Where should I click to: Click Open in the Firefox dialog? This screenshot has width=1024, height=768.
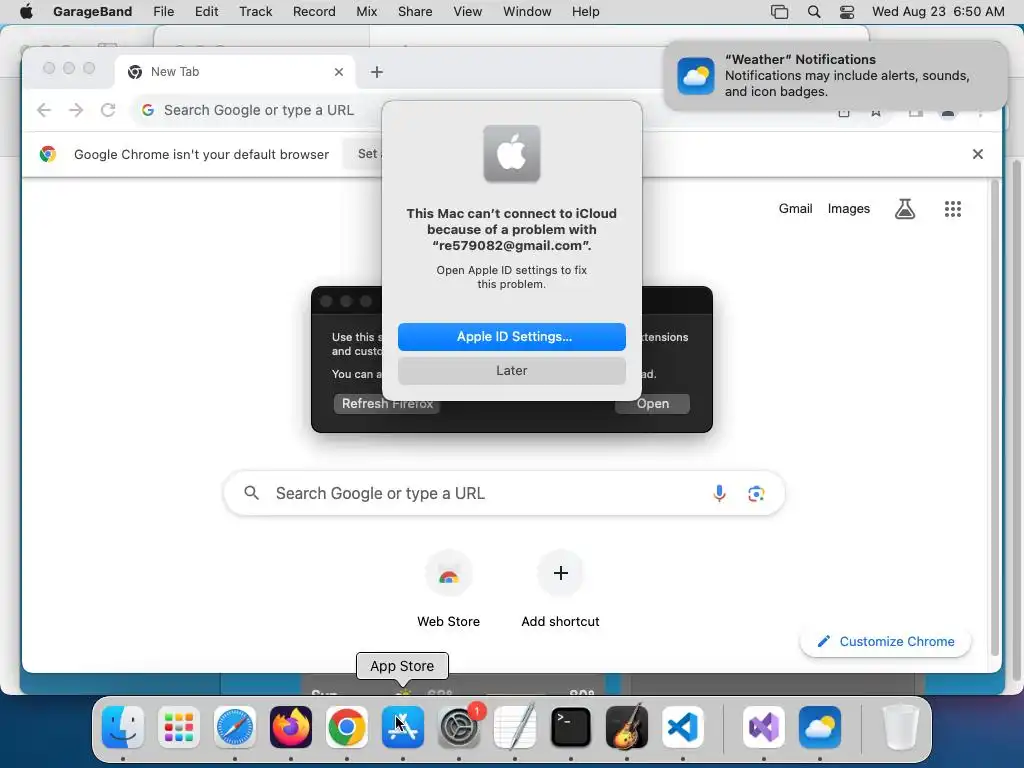(x=652, y=404)
